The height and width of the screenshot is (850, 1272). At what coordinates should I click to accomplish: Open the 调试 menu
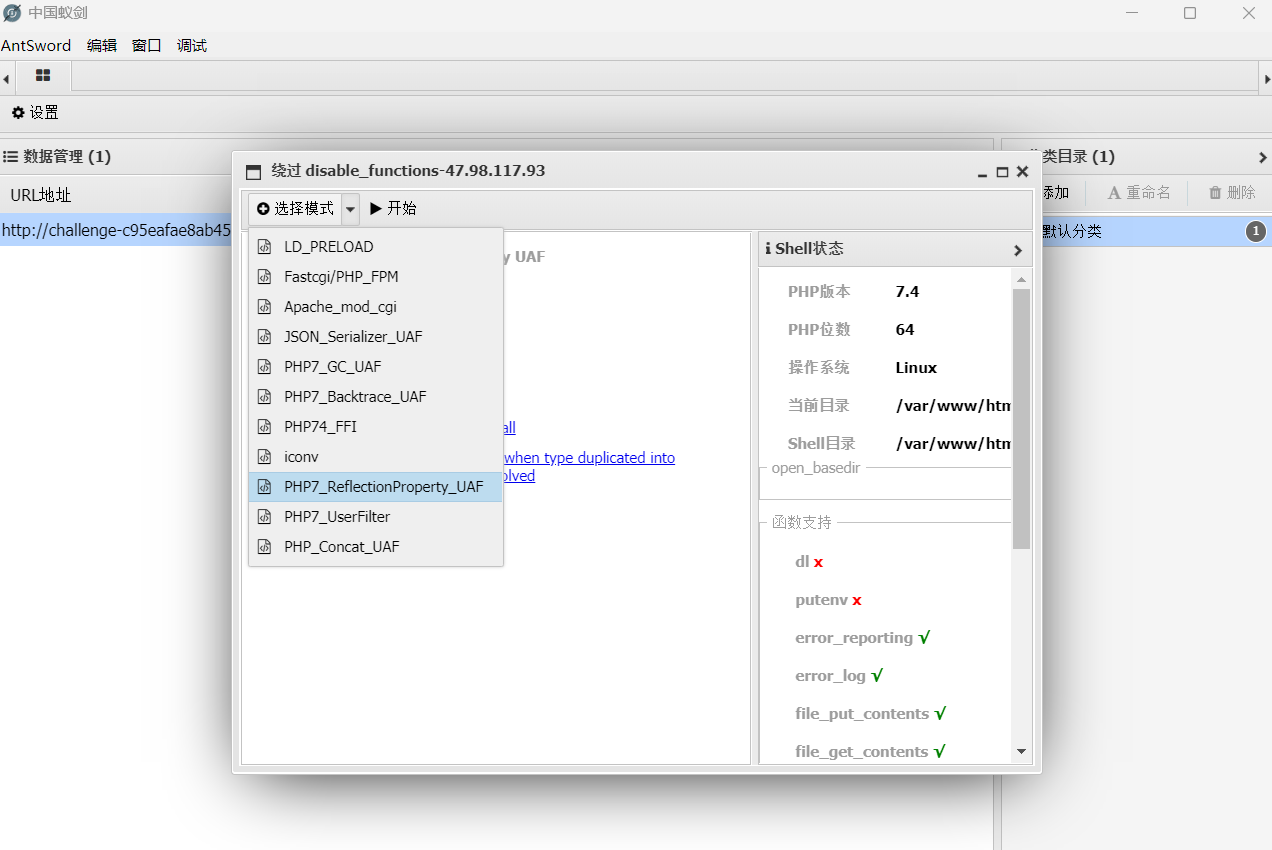[191, 45]
